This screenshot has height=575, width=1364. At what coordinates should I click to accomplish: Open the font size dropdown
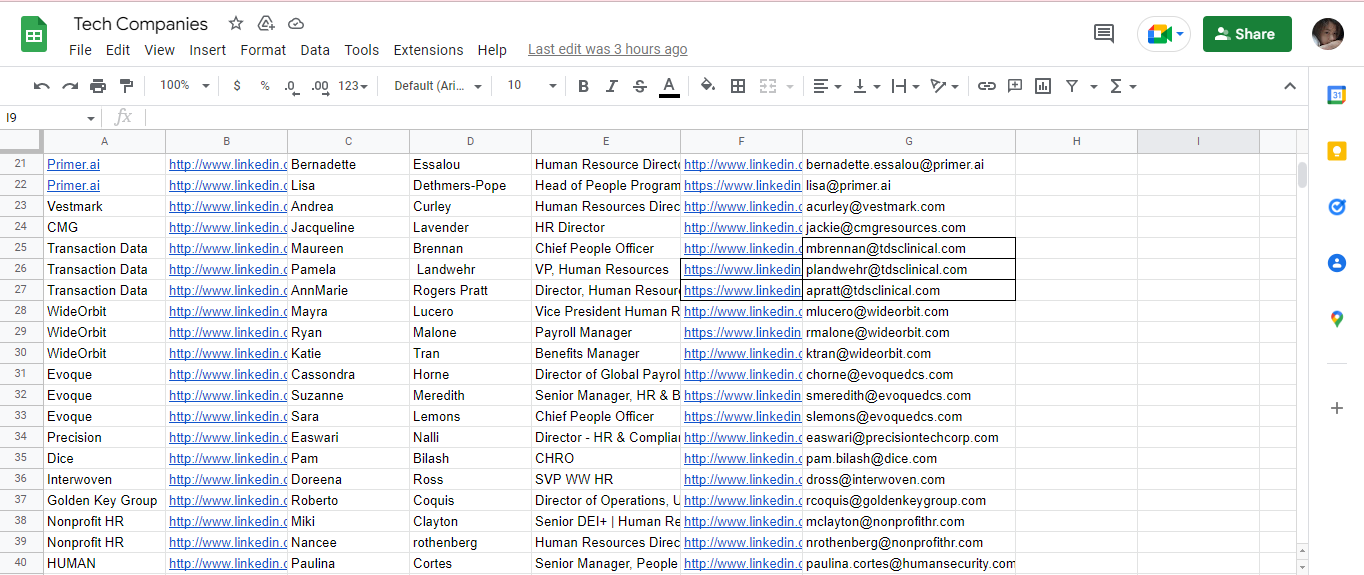531,86
